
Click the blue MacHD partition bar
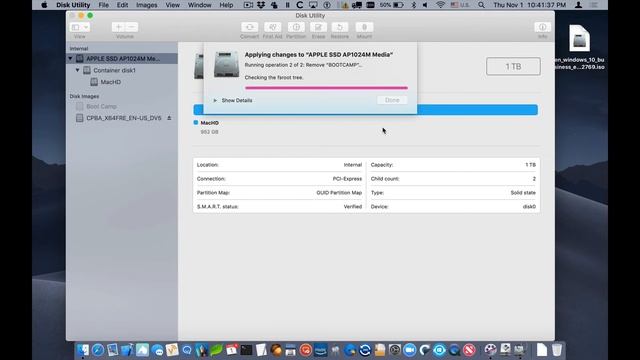(x=477, y=109)
